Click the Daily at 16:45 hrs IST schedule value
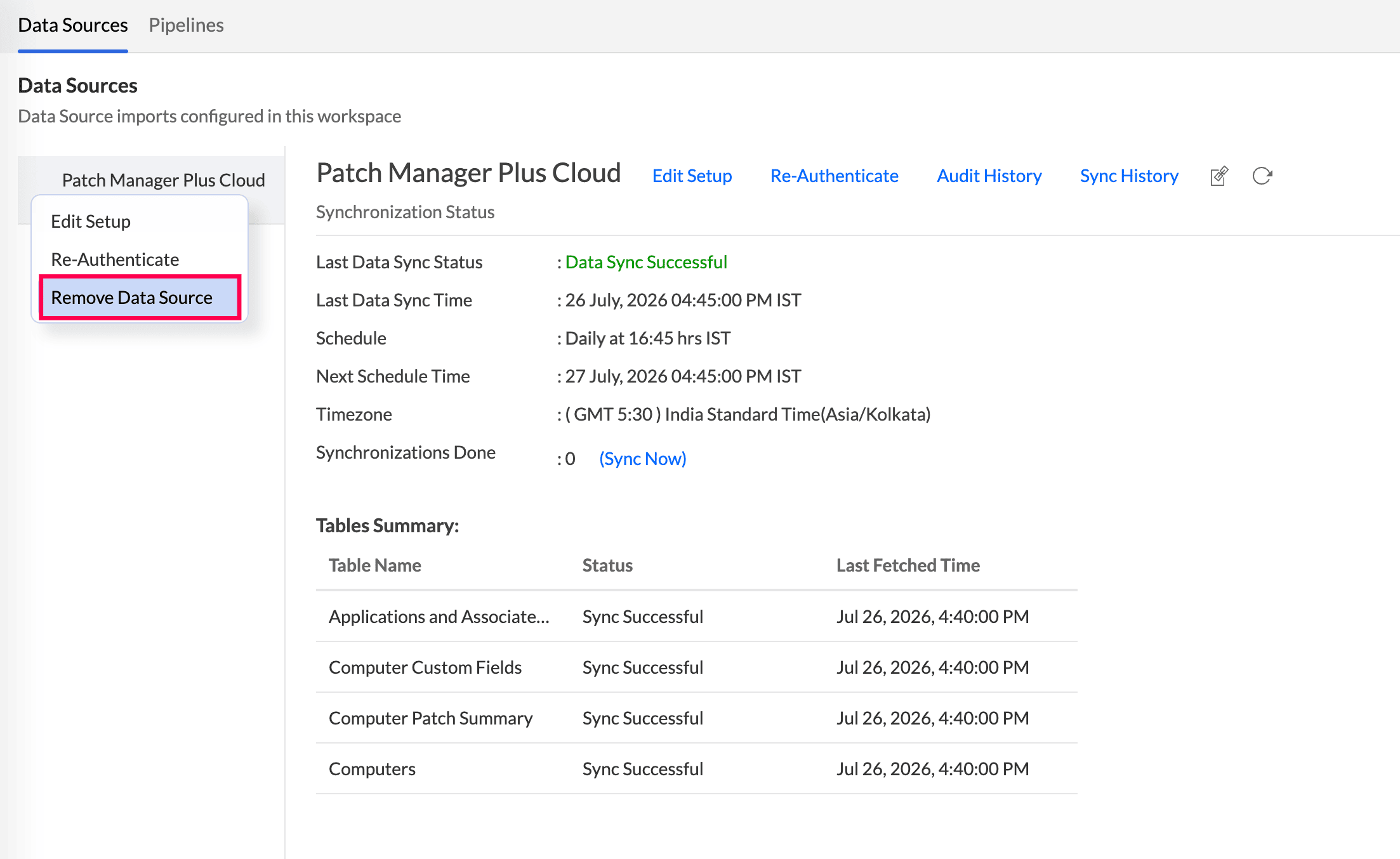1400x859 pixels. (648, 338)
